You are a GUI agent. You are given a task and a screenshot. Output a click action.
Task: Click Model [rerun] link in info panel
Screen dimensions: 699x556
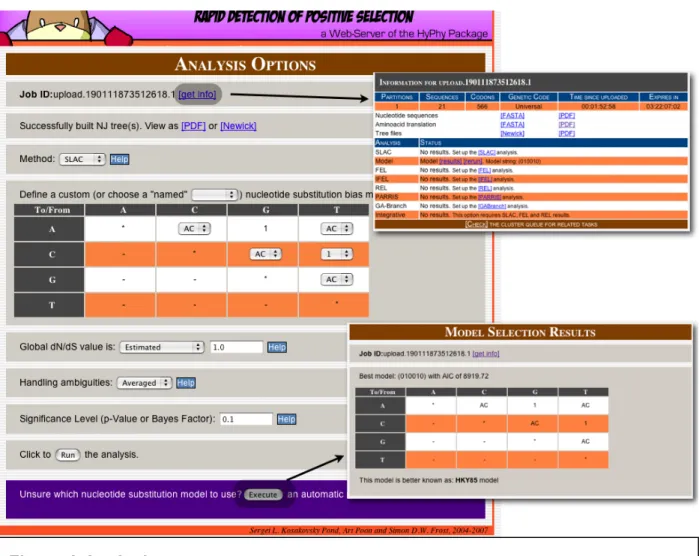[473, 161]
